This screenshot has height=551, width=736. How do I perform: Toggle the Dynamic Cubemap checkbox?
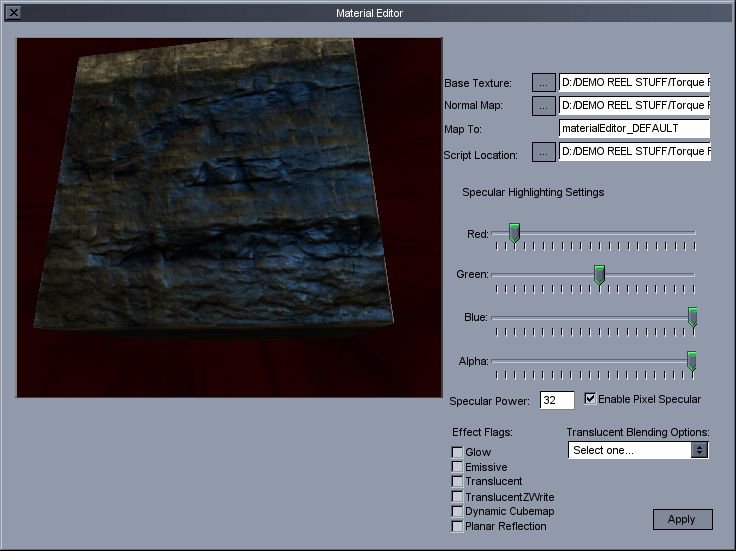tap(457, 511)
